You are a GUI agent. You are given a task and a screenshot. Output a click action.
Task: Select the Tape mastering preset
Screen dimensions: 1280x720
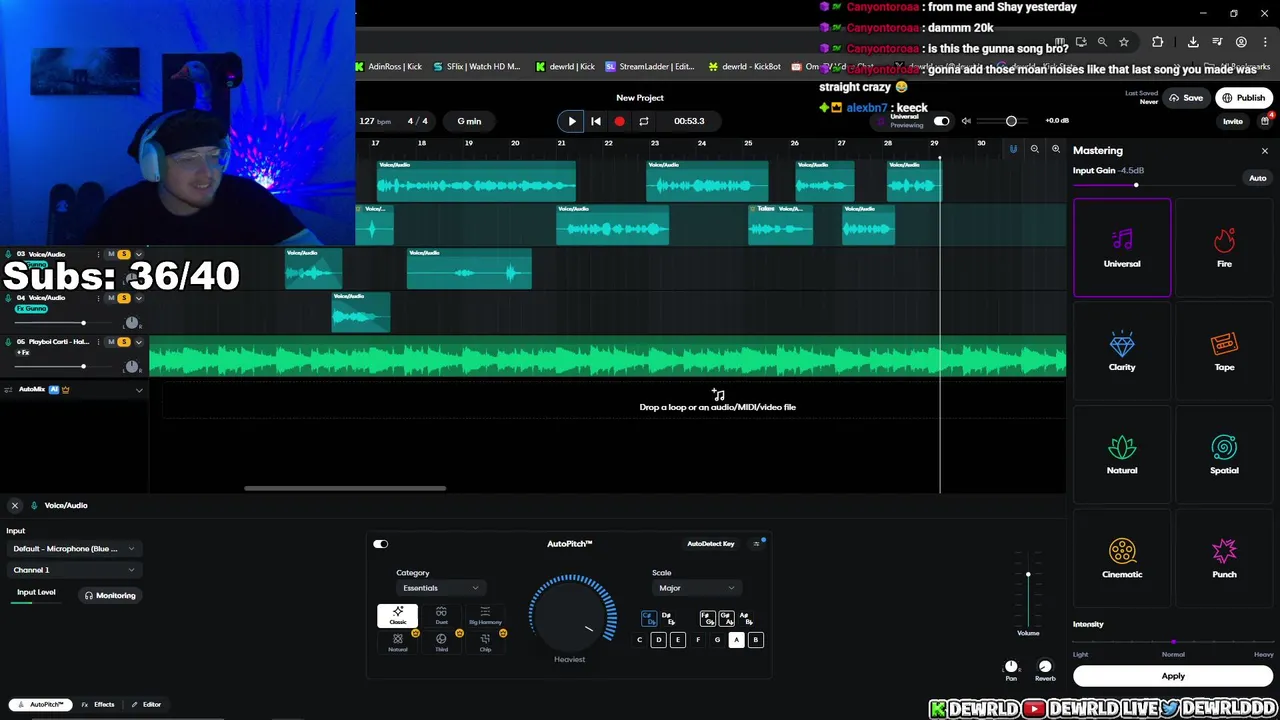[1224, 351]
